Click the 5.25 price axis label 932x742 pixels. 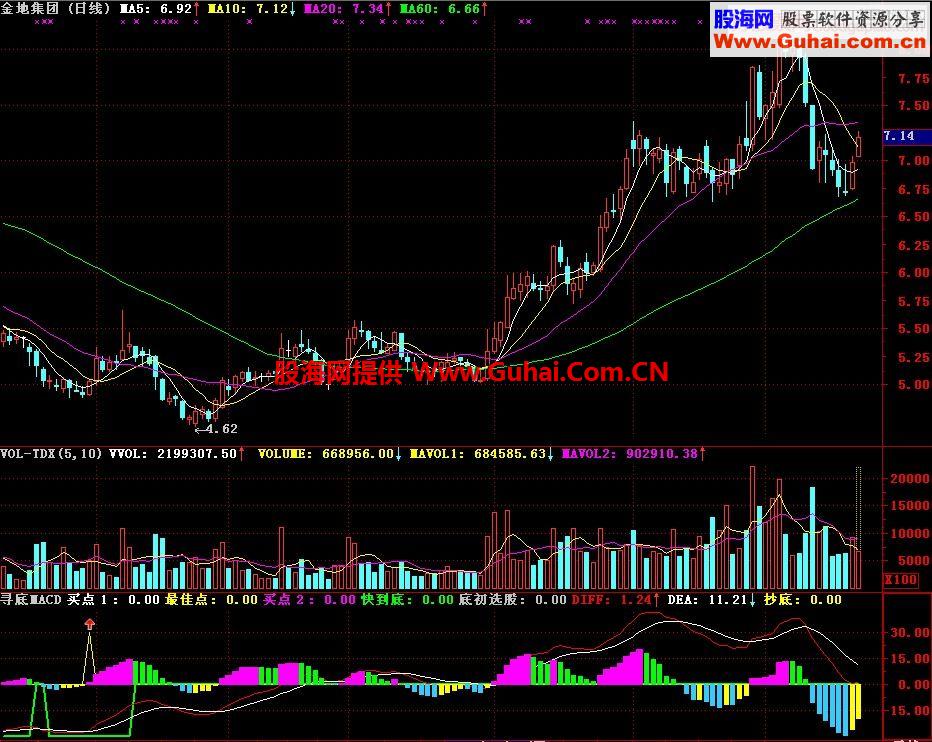pyautogui.click(x=914, y=357)
